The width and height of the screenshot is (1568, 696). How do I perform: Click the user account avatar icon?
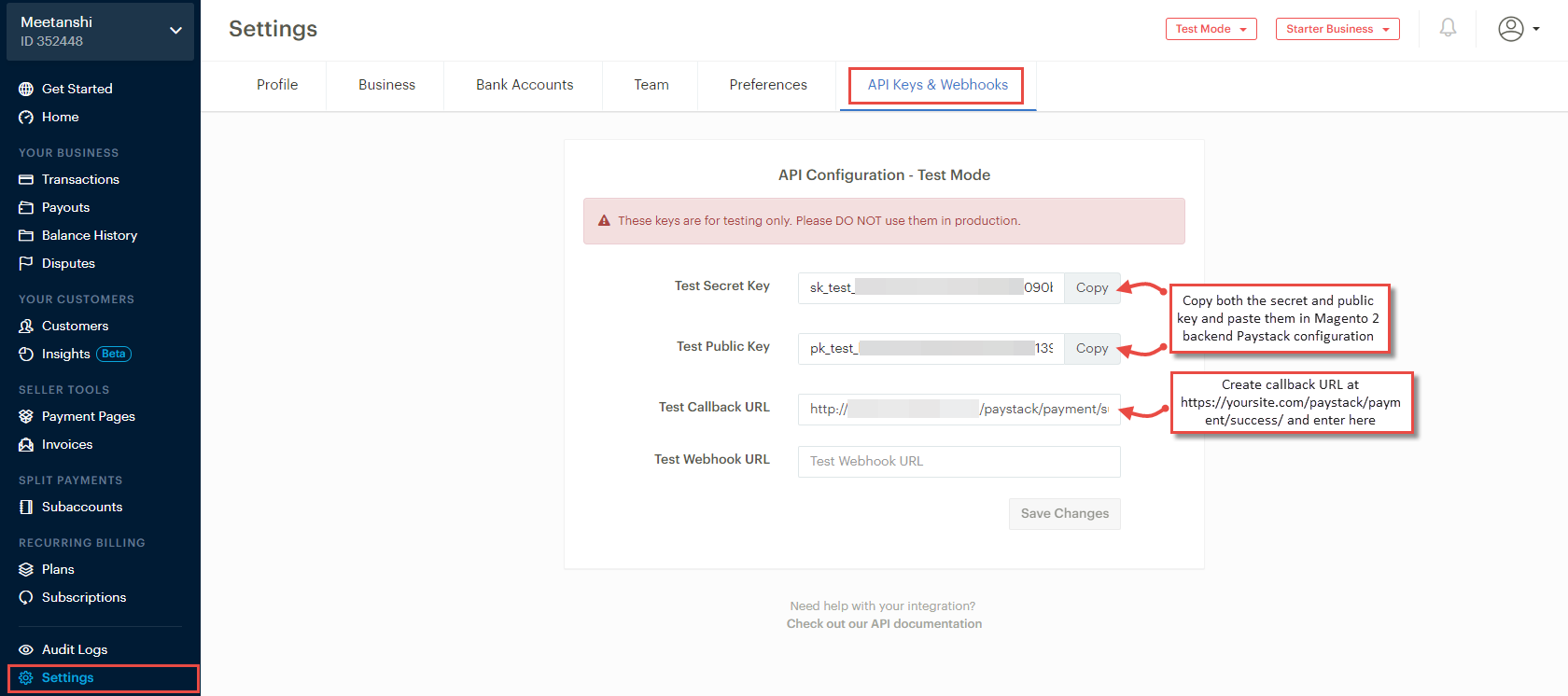pos(1511,29)
